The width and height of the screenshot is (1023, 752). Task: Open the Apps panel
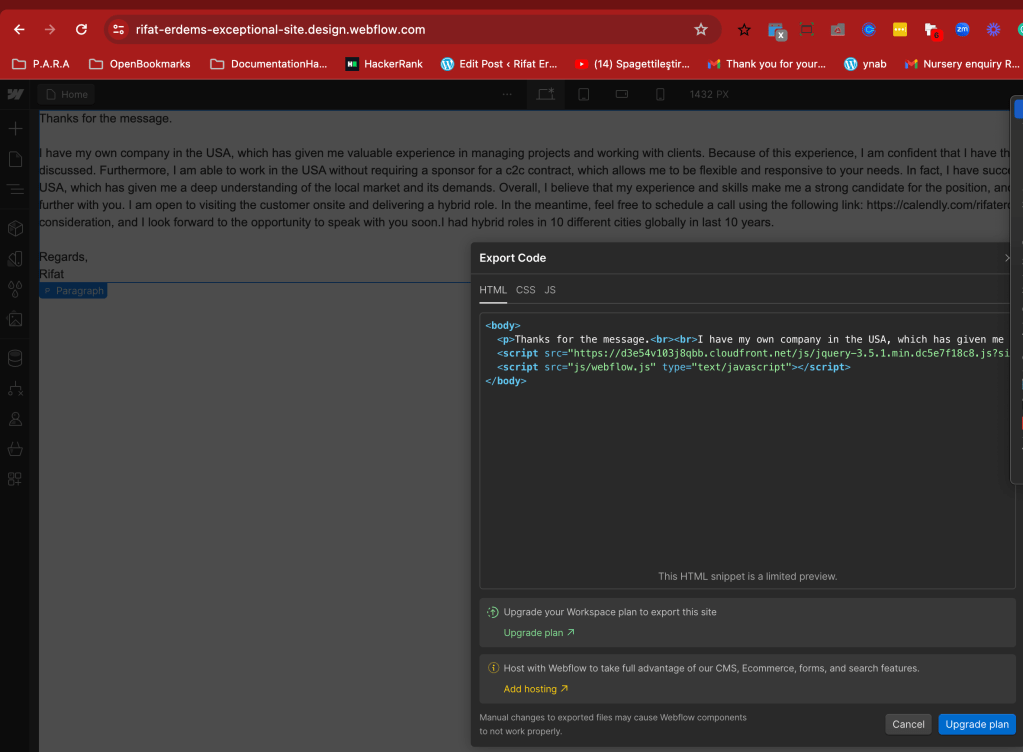15,479
